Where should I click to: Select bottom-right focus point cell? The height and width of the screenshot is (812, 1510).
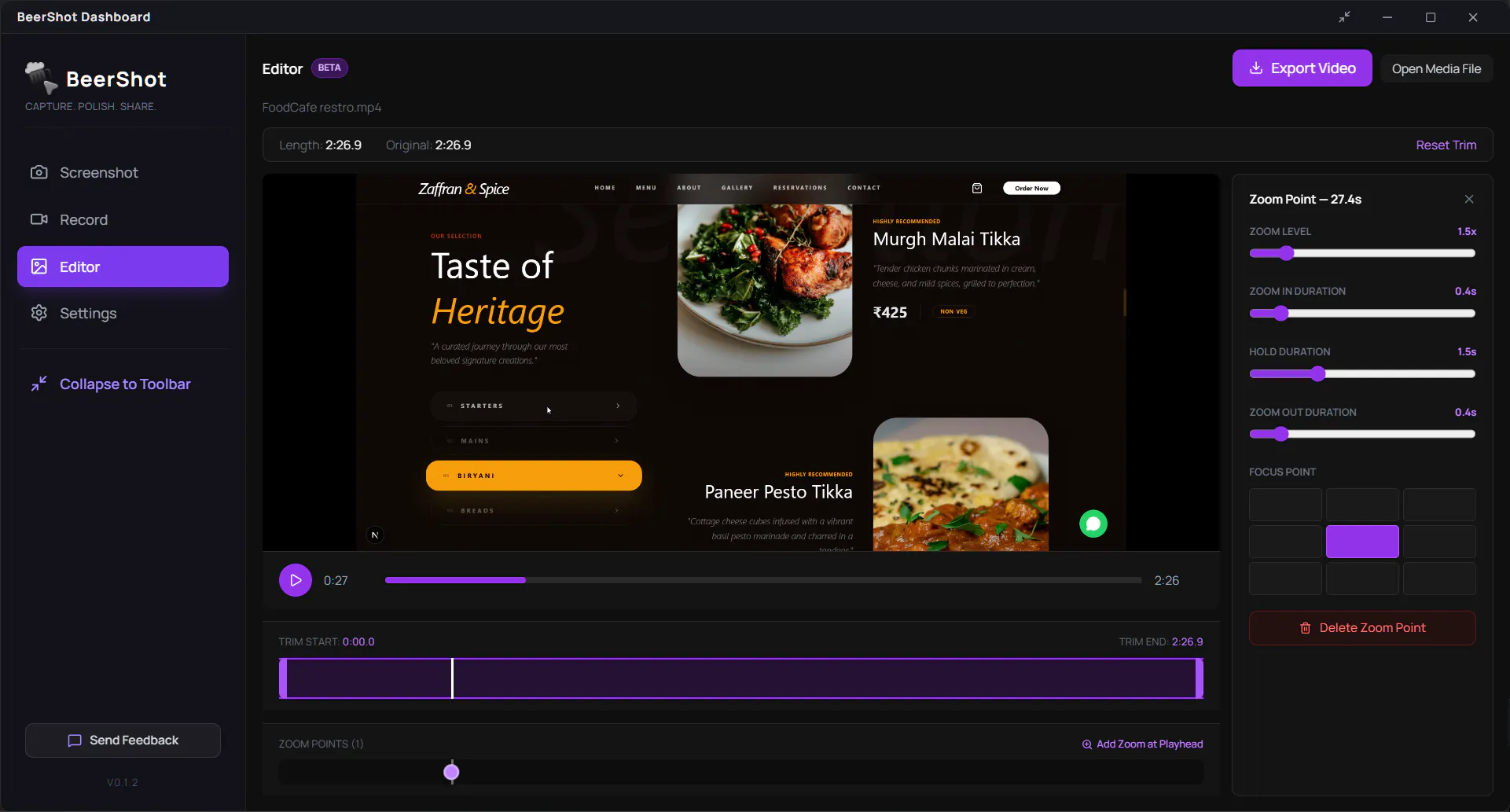coord(1439,579)
